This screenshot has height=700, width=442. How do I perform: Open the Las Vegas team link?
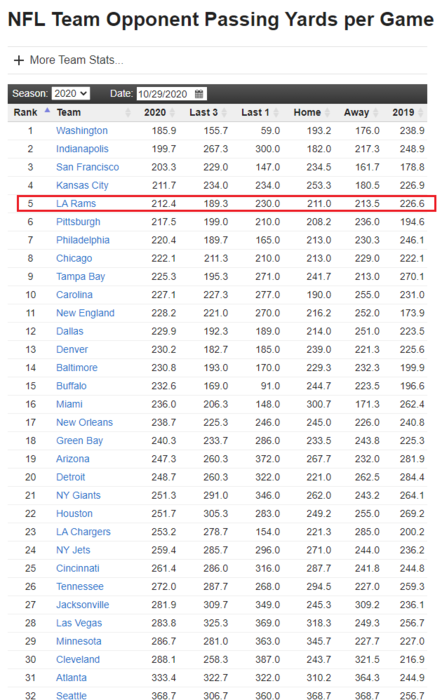(x=79, y=623)
